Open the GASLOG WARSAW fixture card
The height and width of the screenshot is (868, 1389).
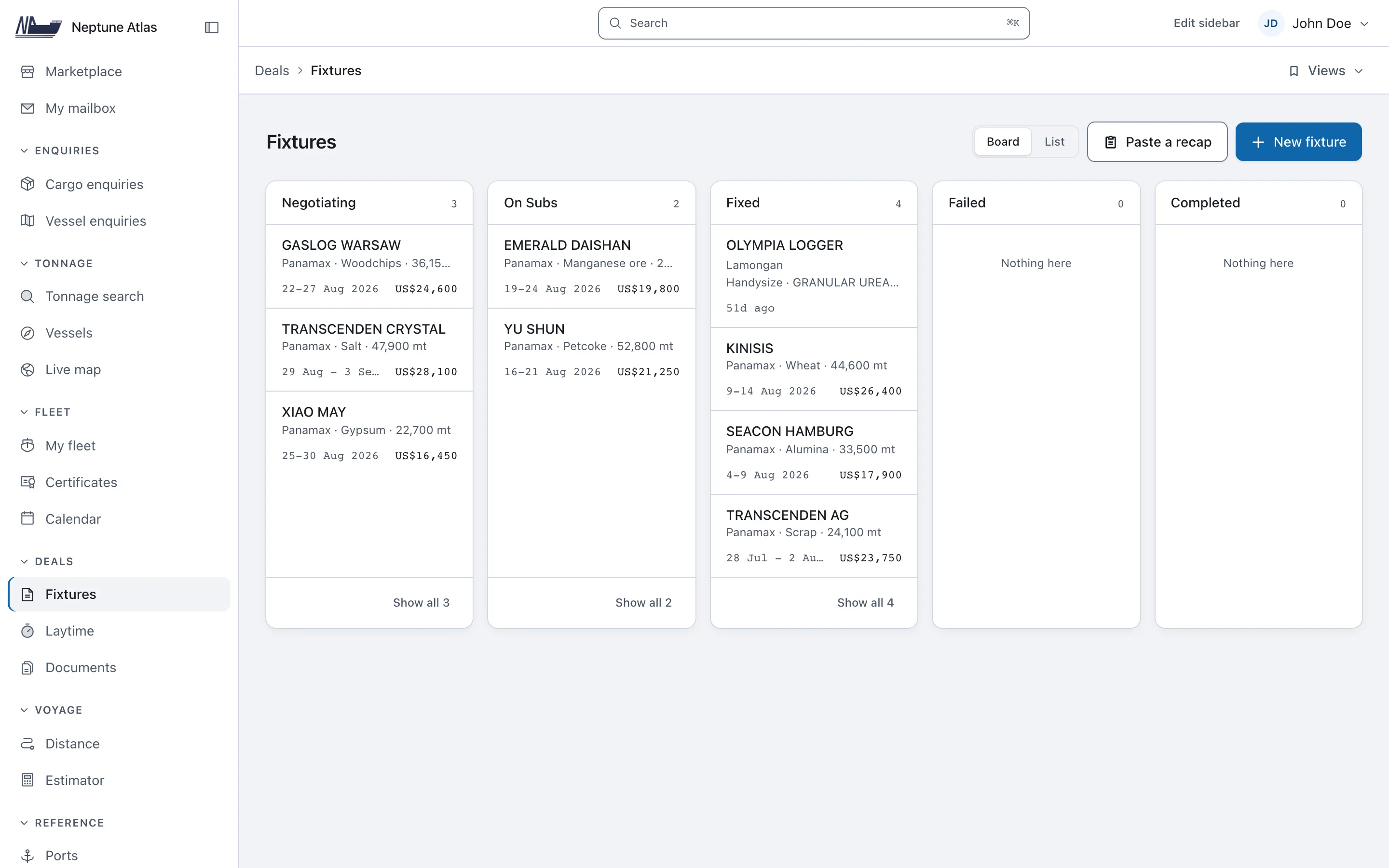point(369,266)
